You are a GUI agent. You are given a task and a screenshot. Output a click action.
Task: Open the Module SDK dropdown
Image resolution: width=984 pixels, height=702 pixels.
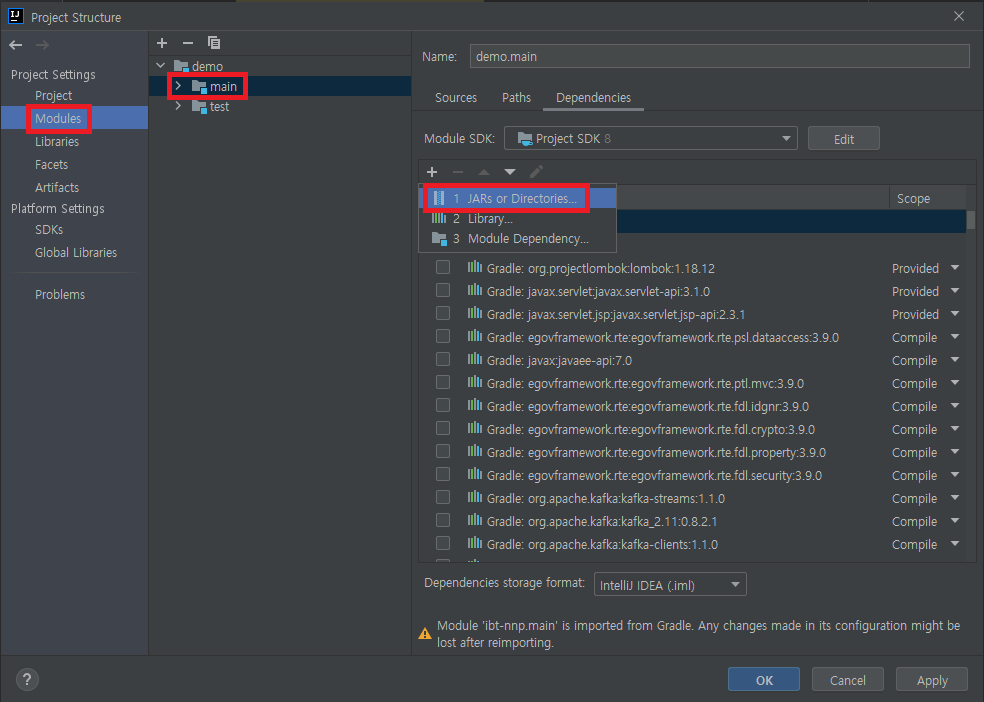[651, 139]
